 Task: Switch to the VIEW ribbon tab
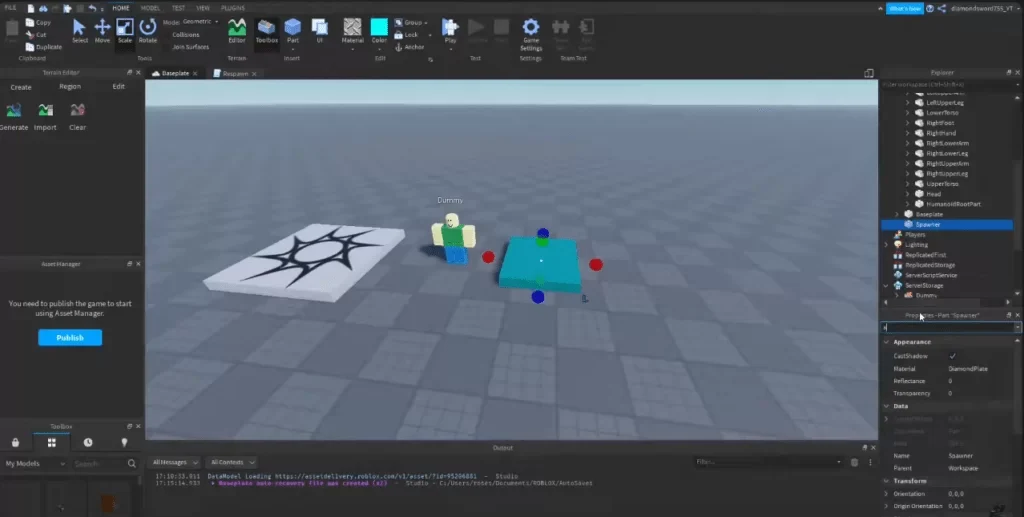click(203, 8)
